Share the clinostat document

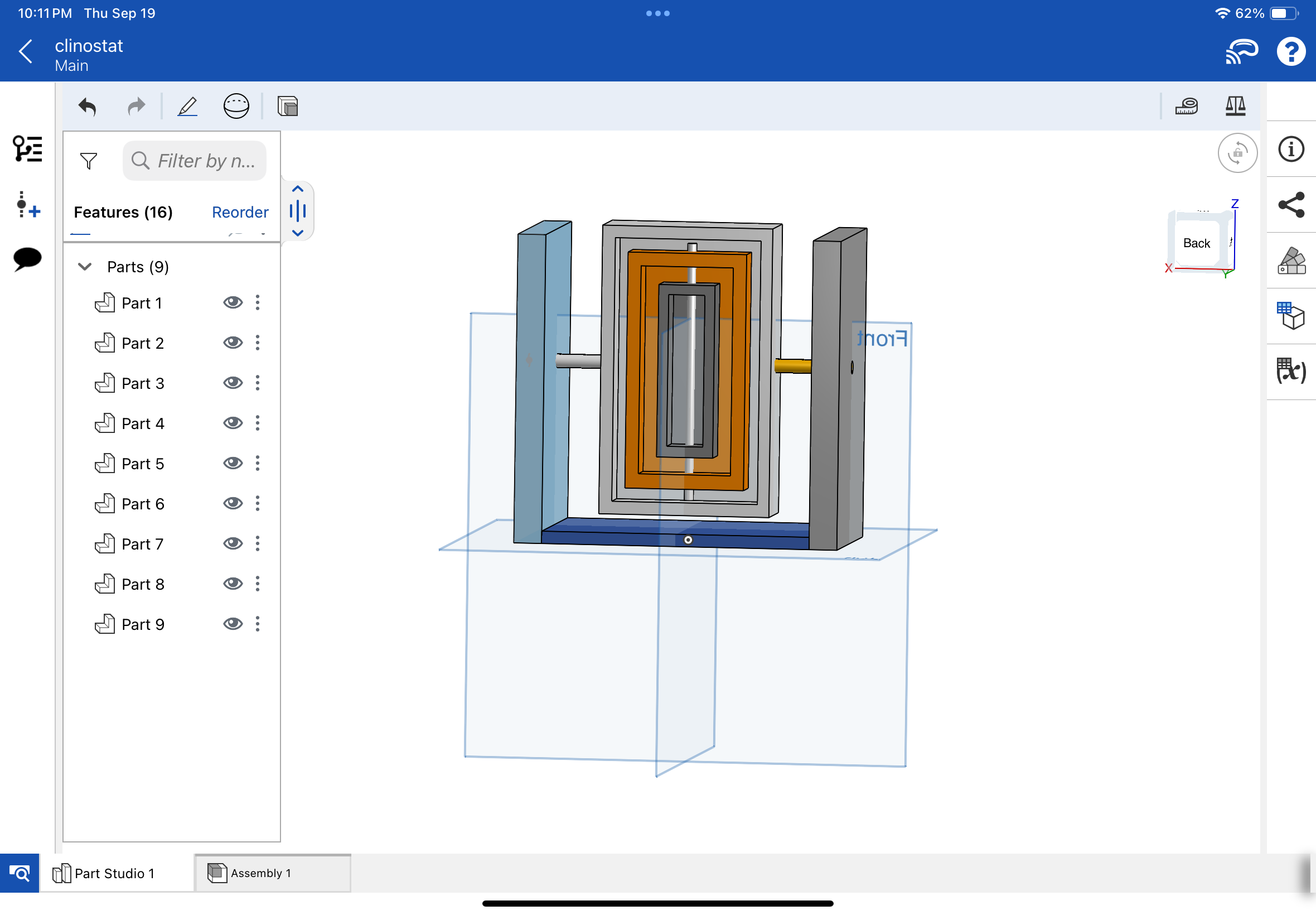point(1291,205)
